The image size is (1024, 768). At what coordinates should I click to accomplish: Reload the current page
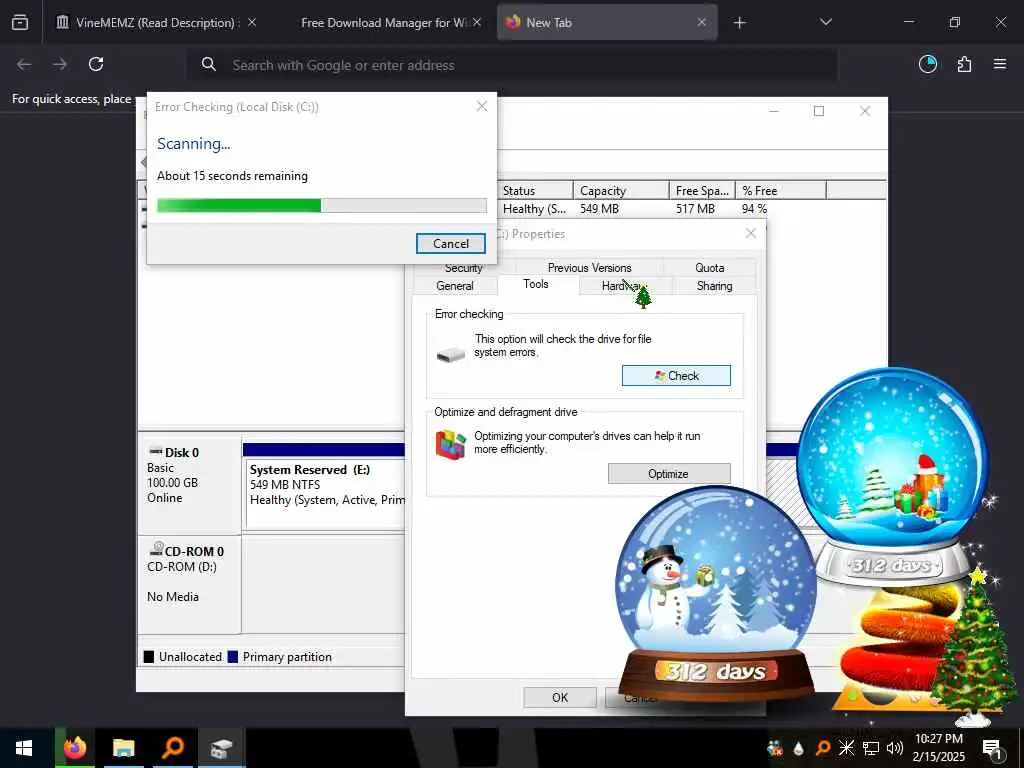[96, 64]
